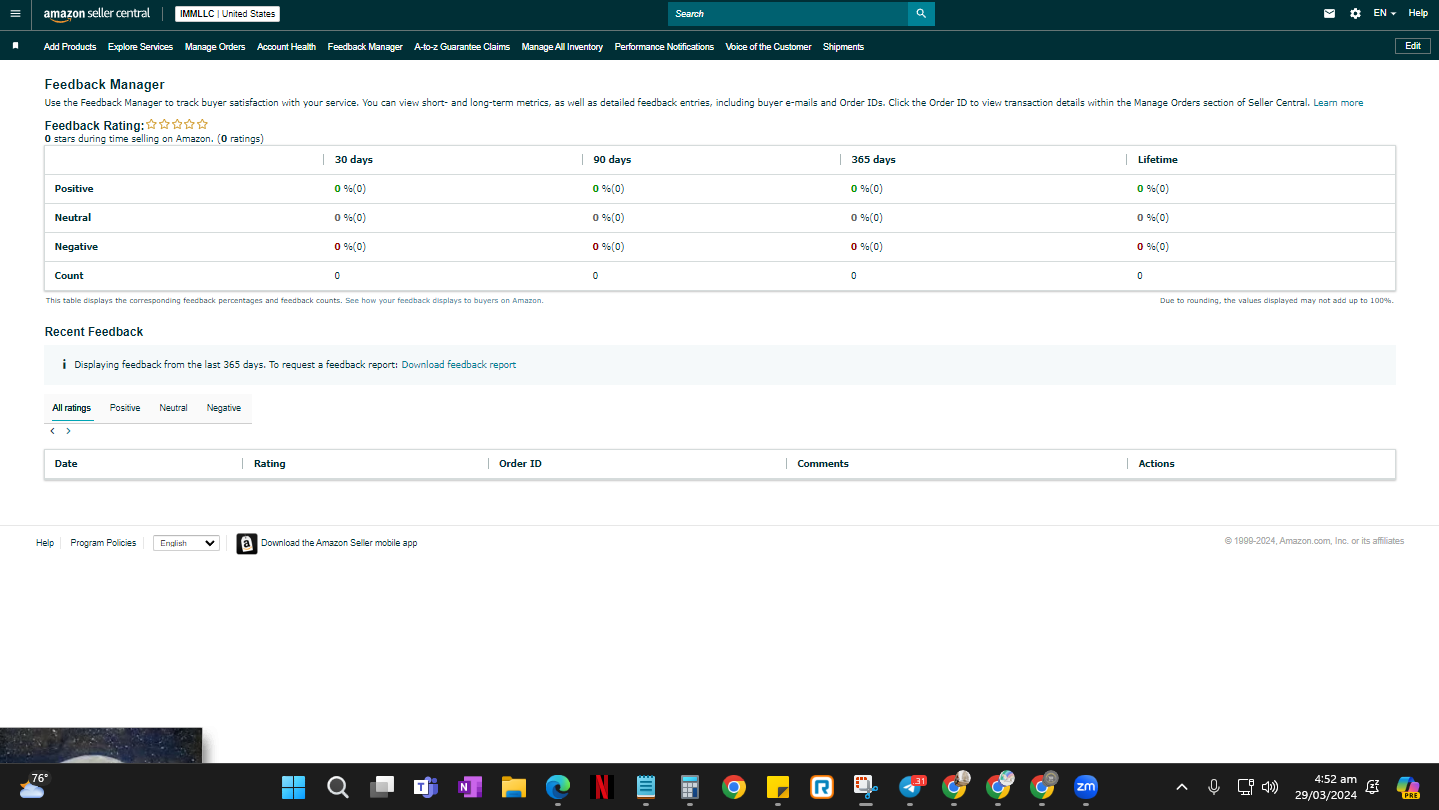Open the EN language dropdown

pos(1385,14)
